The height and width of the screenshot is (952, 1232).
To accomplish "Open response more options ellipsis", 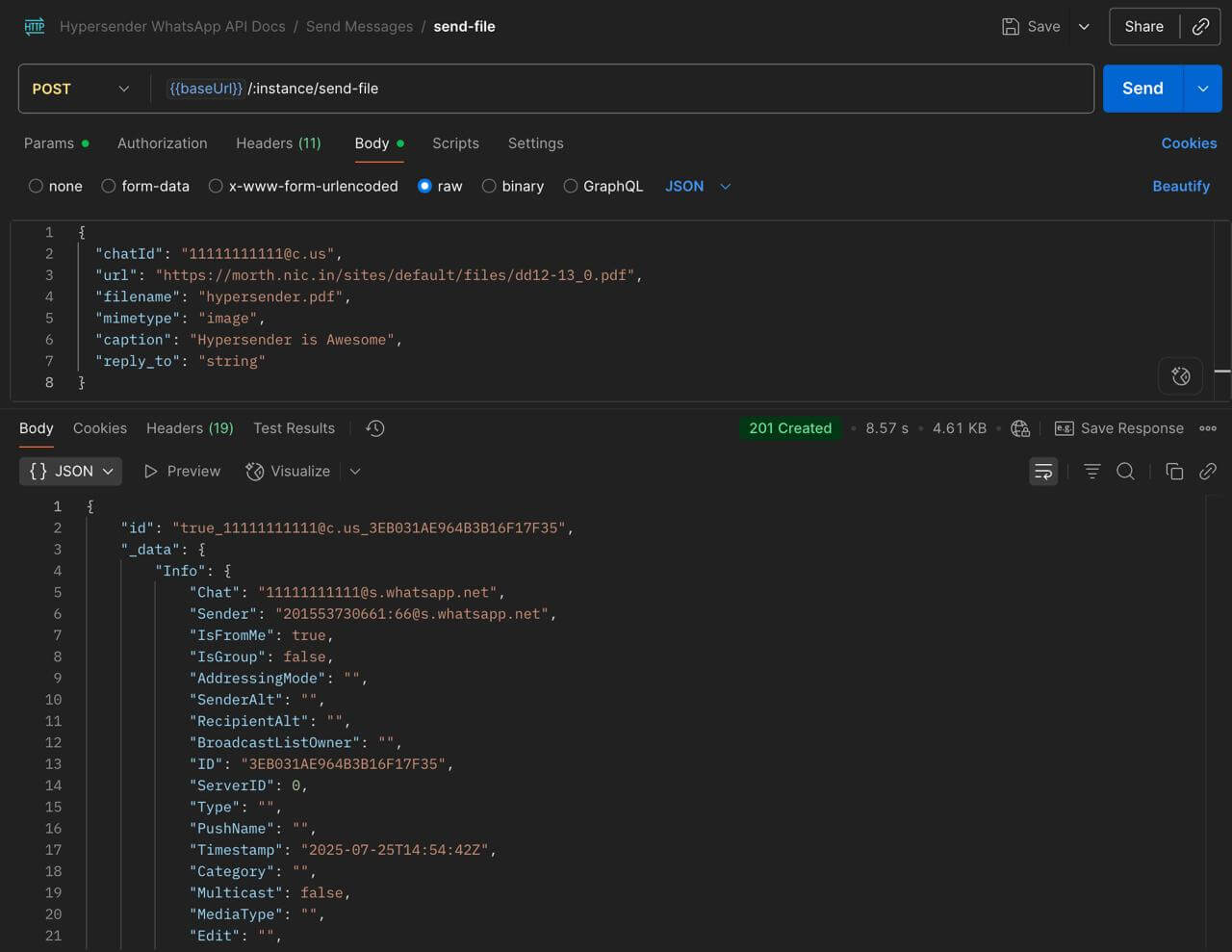I will [x=1208, y=428].
